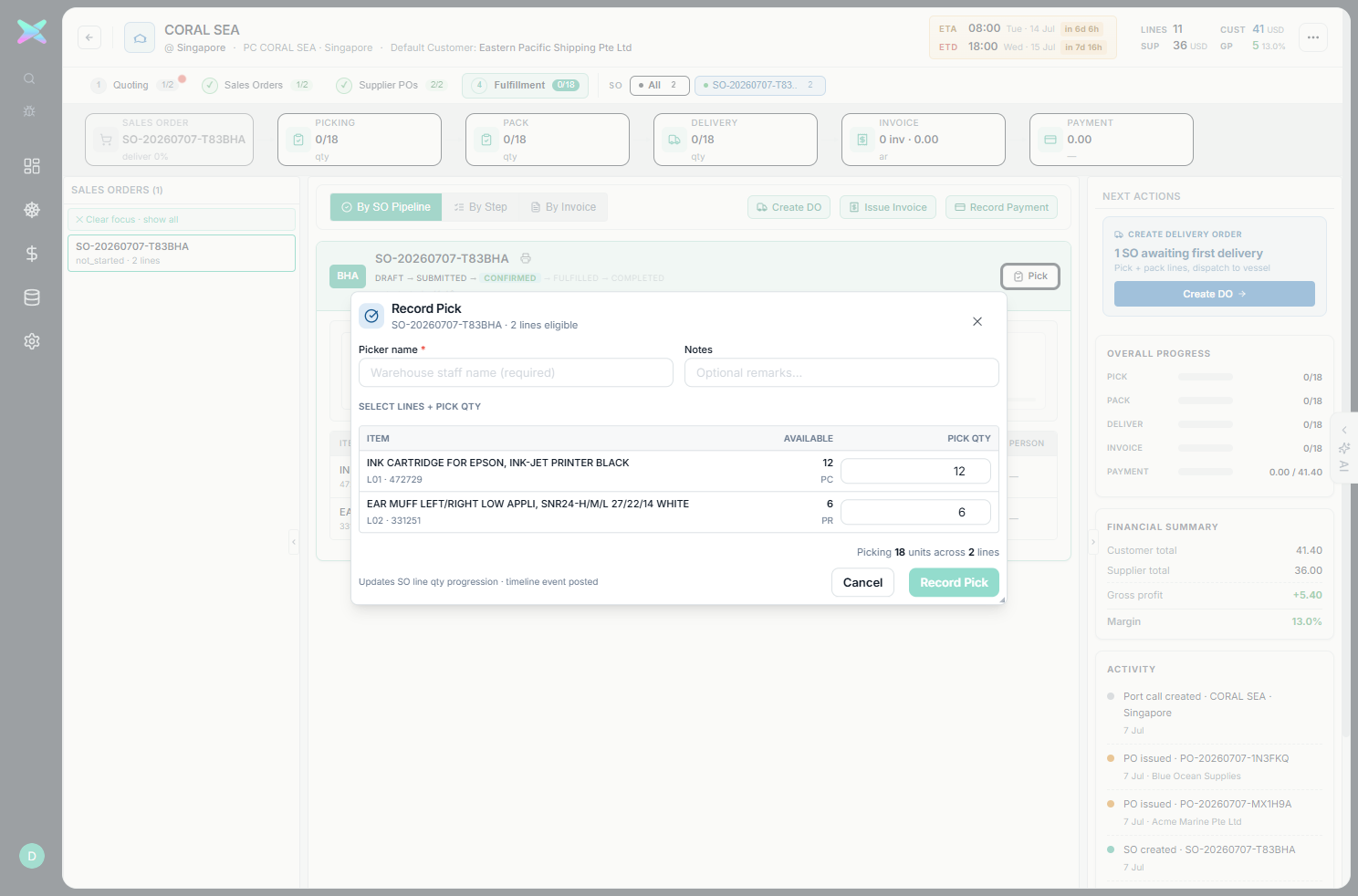Click the search icon in left sidebar
Screen dimensions: 1358x896
pyautogui.click(x=29, y=78)
